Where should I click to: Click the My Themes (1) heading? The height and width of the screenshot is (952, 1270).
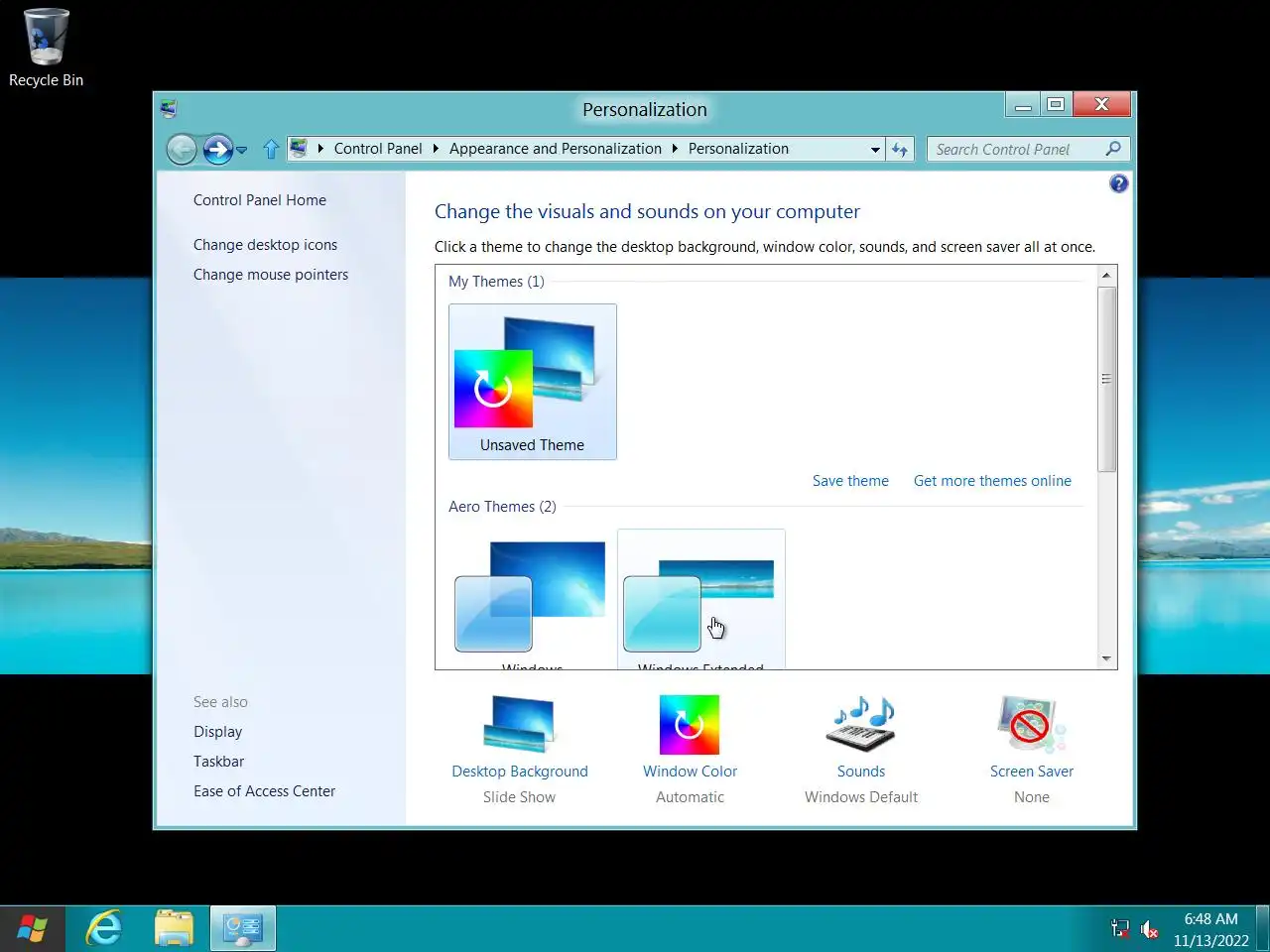coord(496,282)
